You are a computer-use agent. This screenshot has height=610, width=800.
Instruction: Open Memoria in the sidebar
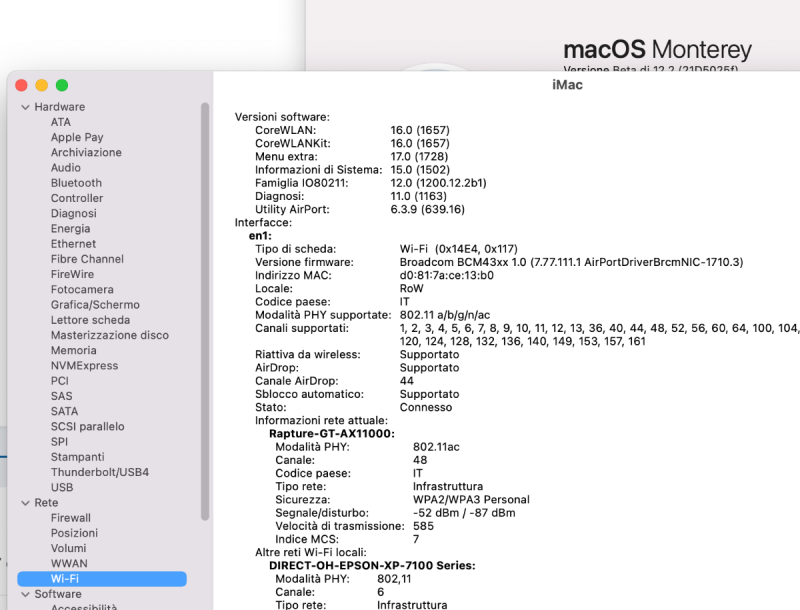point(73,350)
